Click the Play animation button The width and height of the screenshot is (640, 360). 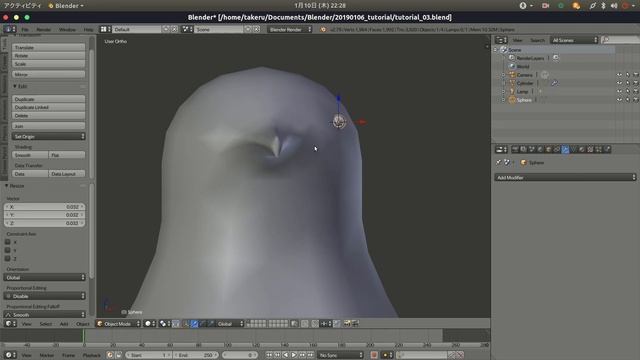coord(293,355)
